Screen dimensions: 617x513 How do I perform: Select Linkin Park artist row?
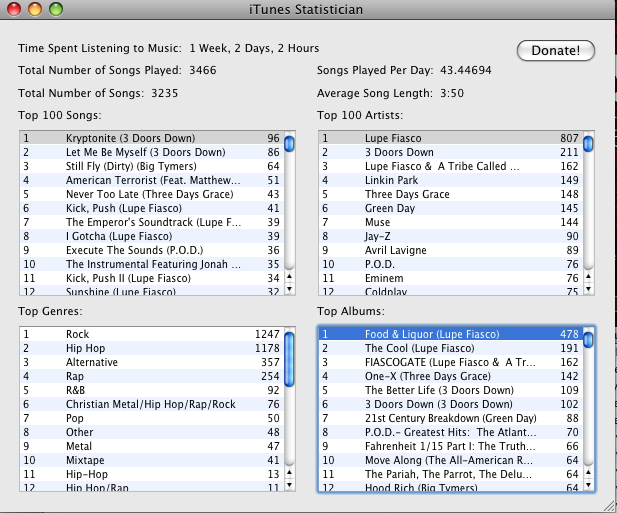click(451, 180)
